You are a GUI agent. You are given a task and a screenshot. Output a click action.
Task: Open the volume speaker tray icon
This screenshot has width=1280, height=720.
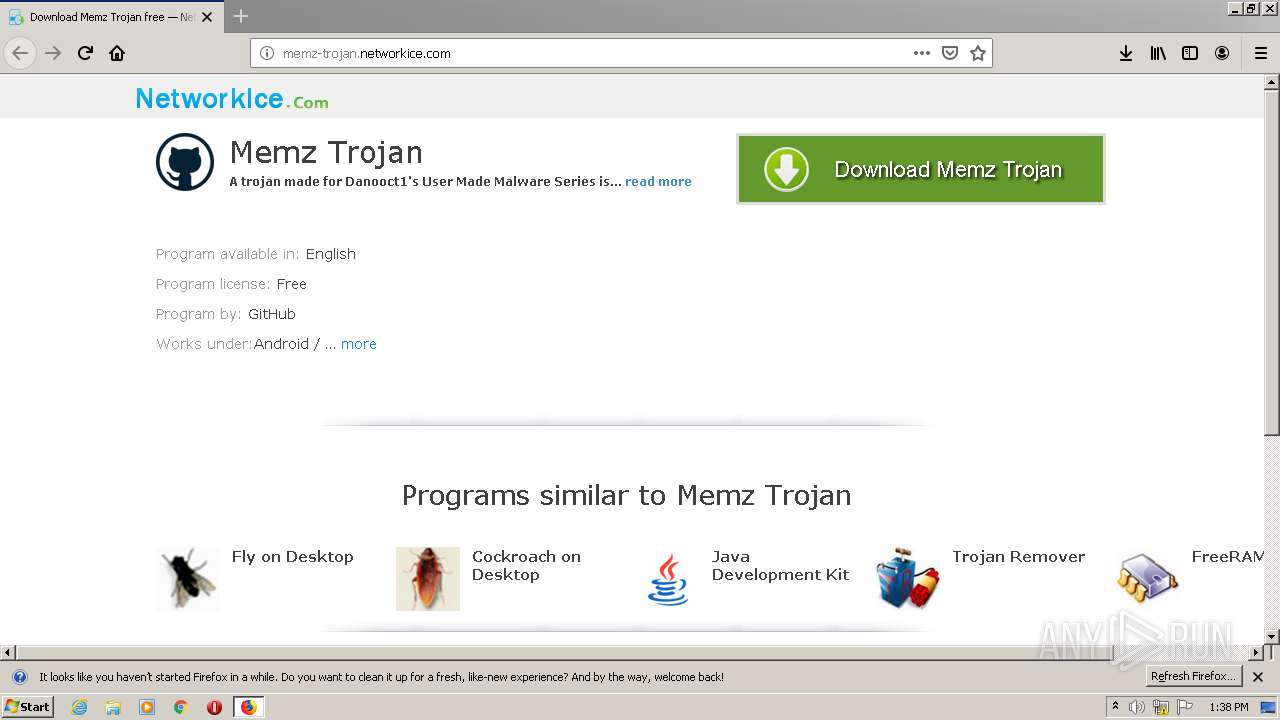(1137, 707)
